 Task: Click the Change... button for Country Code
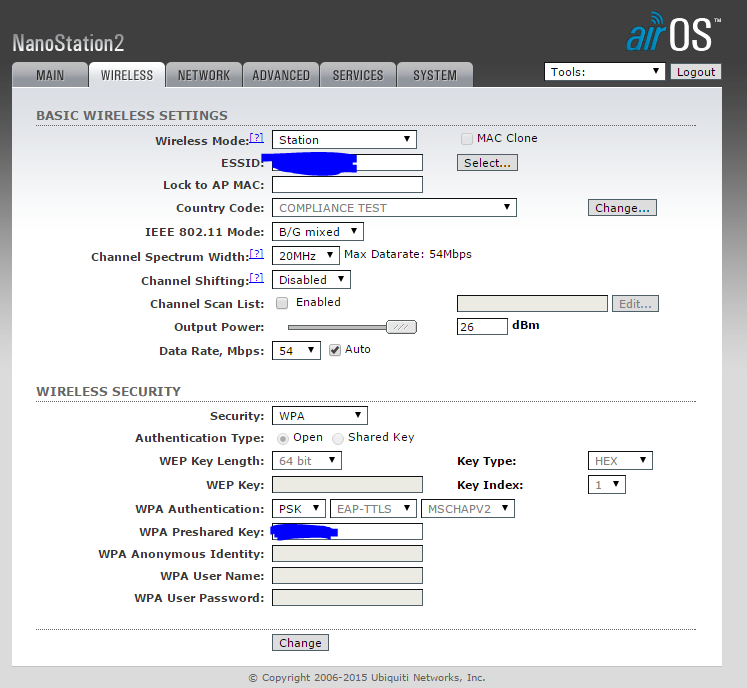[x=622, y=208]
